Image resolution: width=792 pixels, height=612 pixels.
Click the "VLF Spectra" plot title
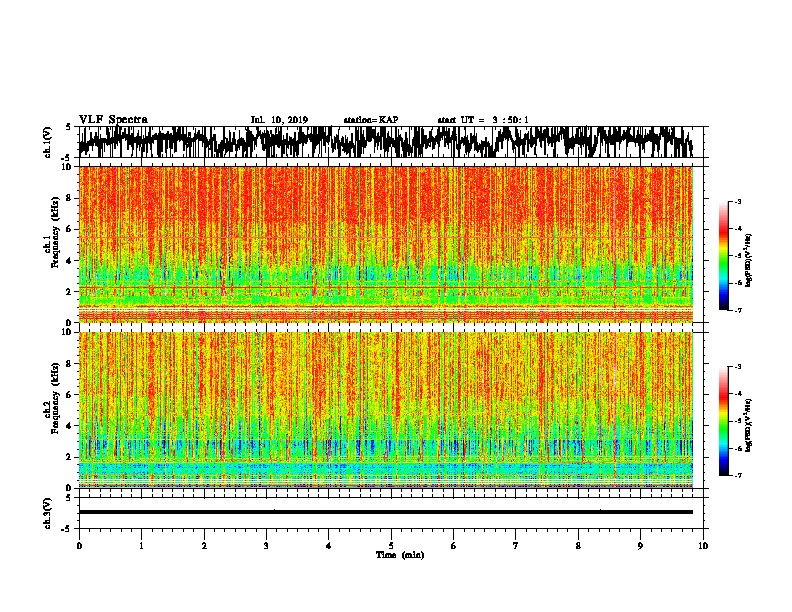tap(113, 120)
